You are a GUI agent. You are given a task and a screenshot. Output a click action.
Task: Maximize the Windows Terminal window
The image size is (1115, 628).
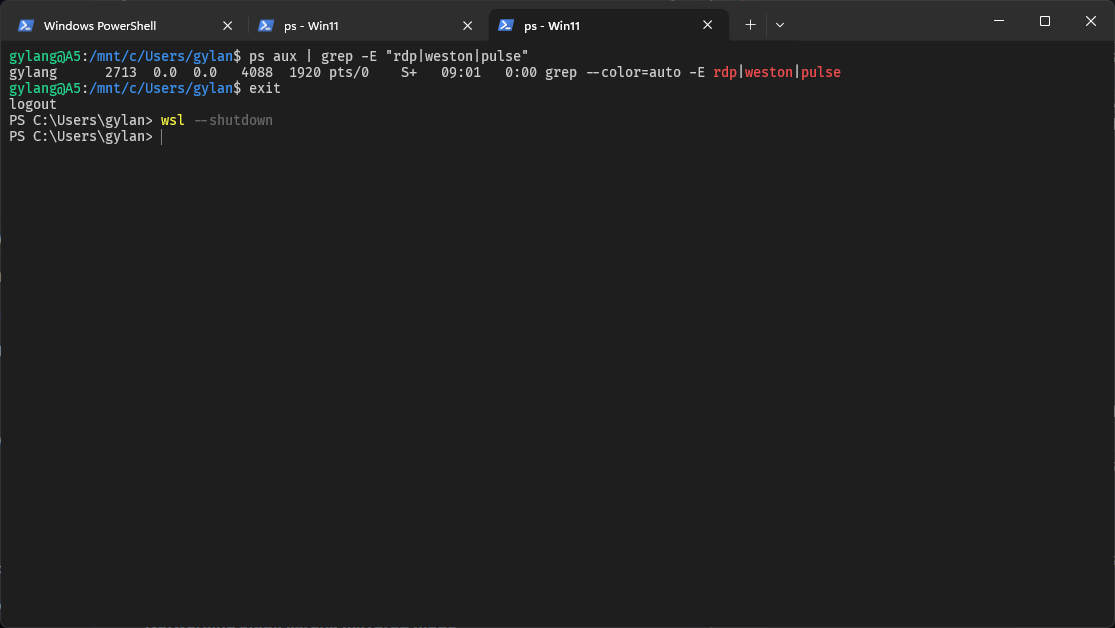tap(1045, 21)
